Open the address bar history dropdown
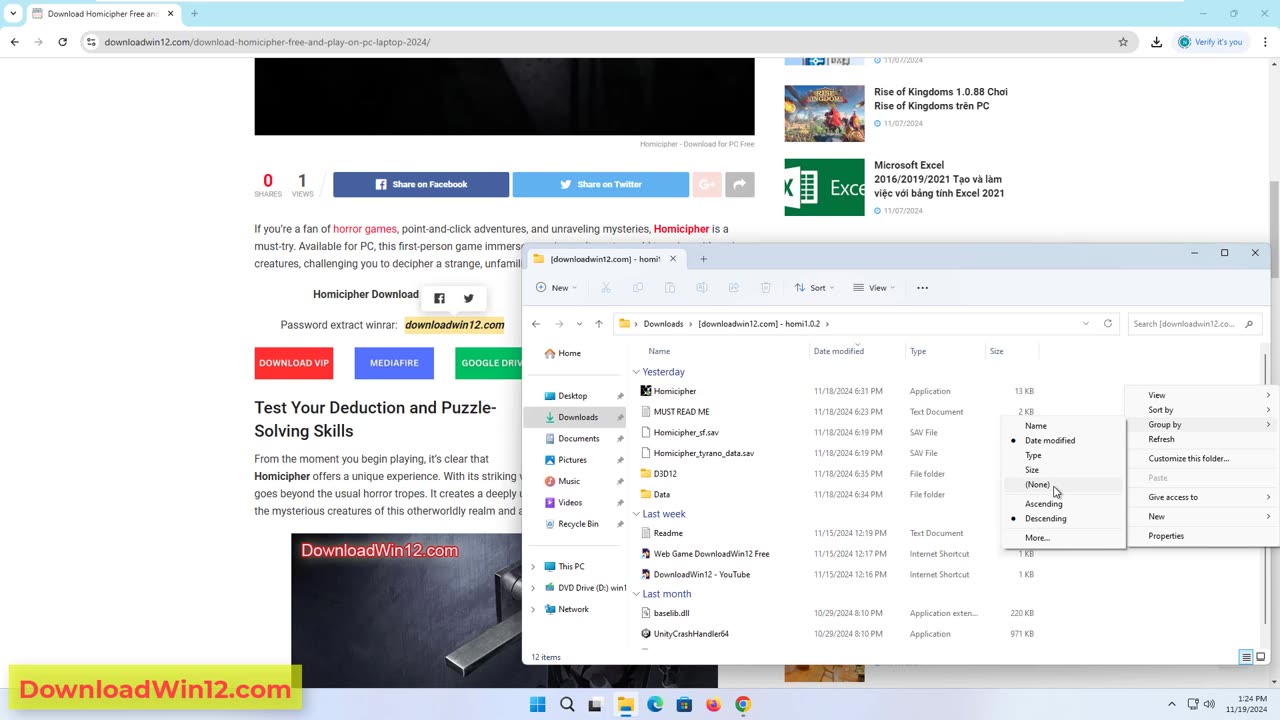This screenshot has height=720, width=1280. pyautogui.click(x=1085, y=324)
